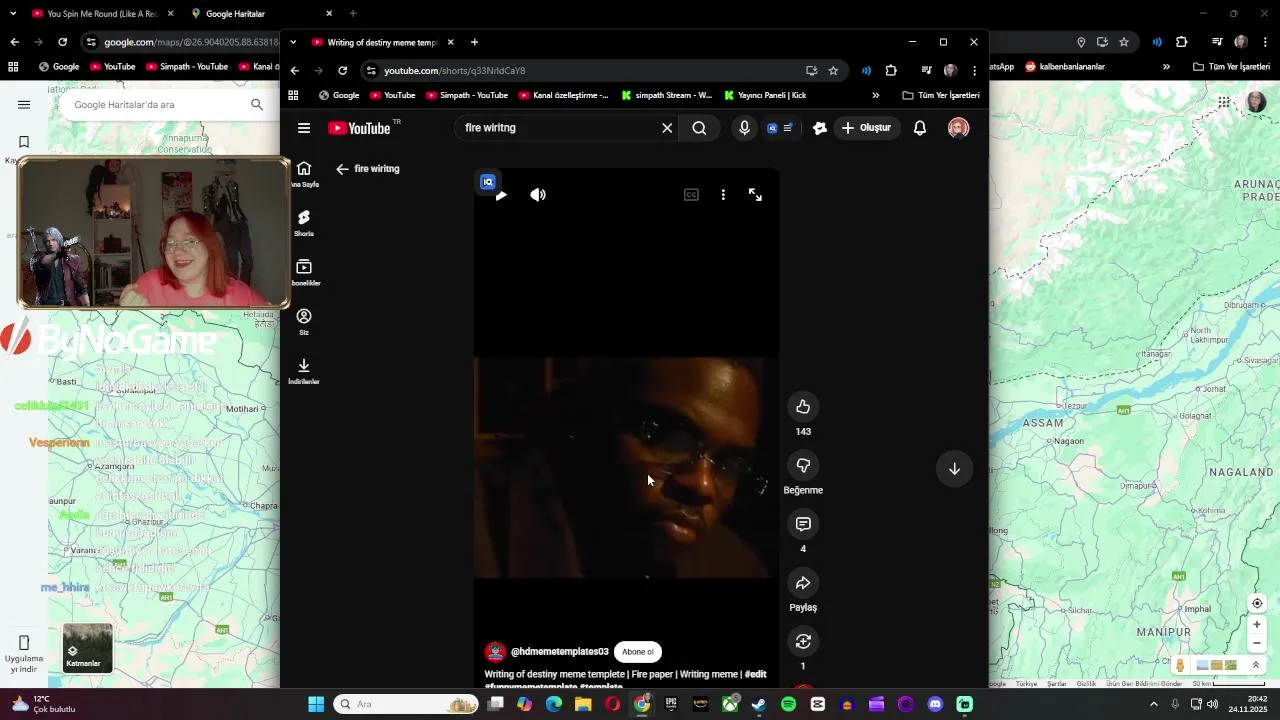1280x720 pixels.
Task: Open comments showing 4
Action: [x=803, y=524]
